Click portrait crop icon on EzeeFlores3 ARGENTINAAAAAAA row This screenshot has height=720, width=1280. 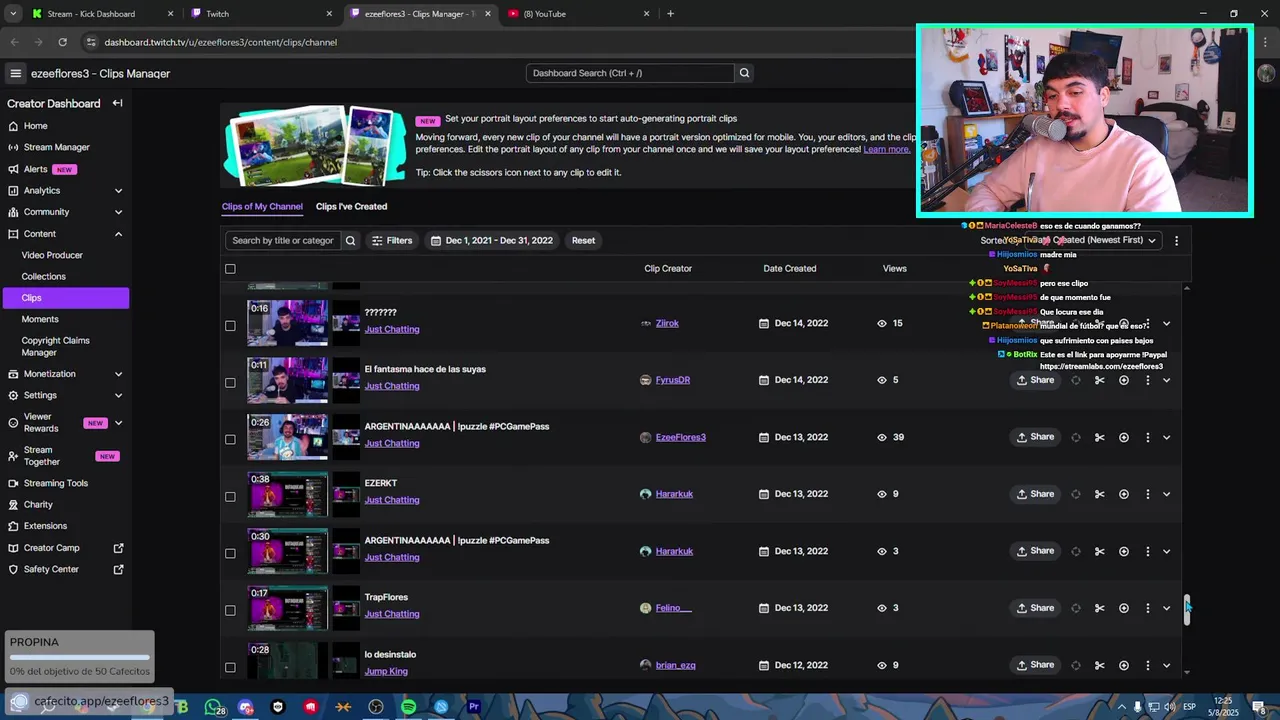tap(1076, 437)
